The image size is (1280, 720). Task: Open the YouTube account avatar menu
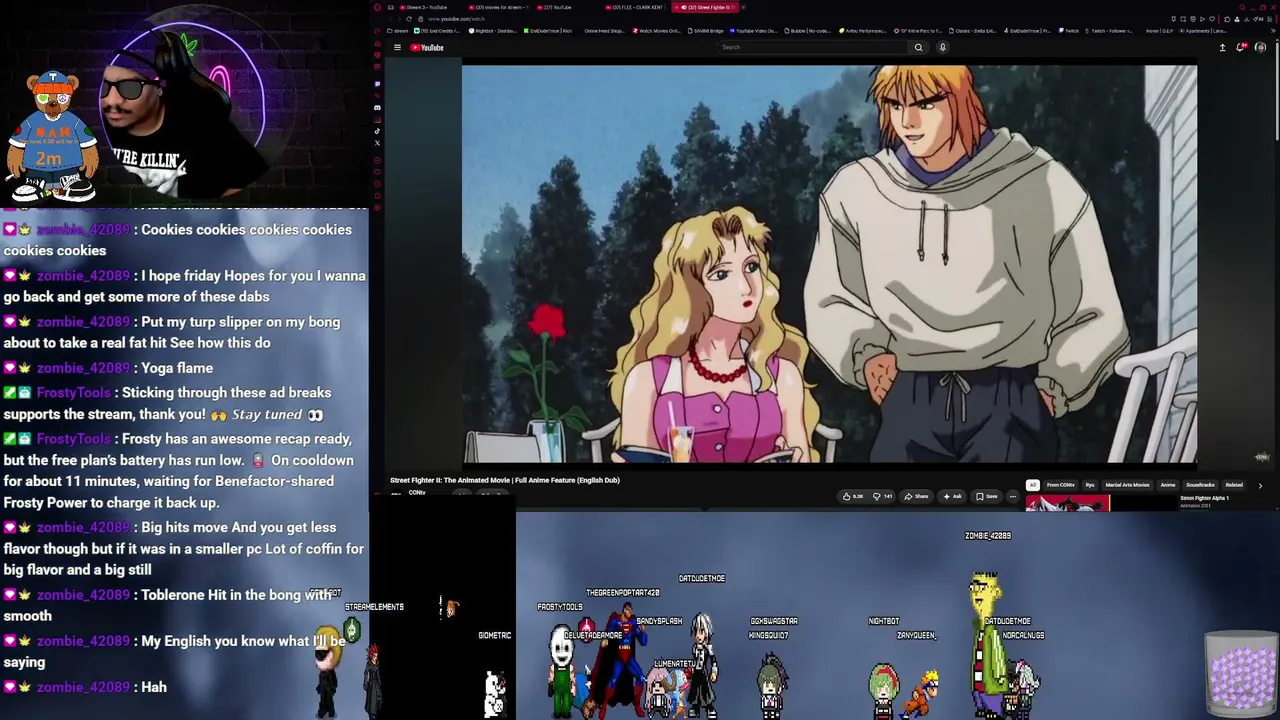[1260, 47]
